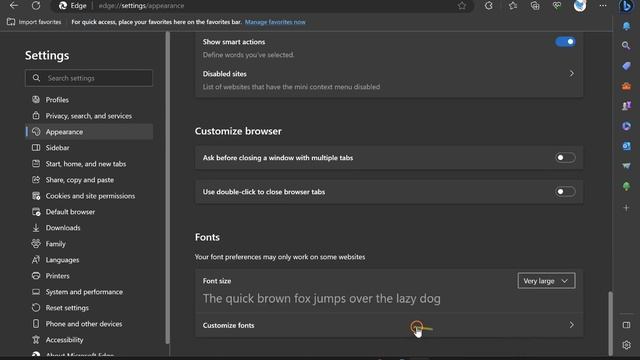Open sidebar settings gear icon

pyautogui.click(x=626, y=345)
